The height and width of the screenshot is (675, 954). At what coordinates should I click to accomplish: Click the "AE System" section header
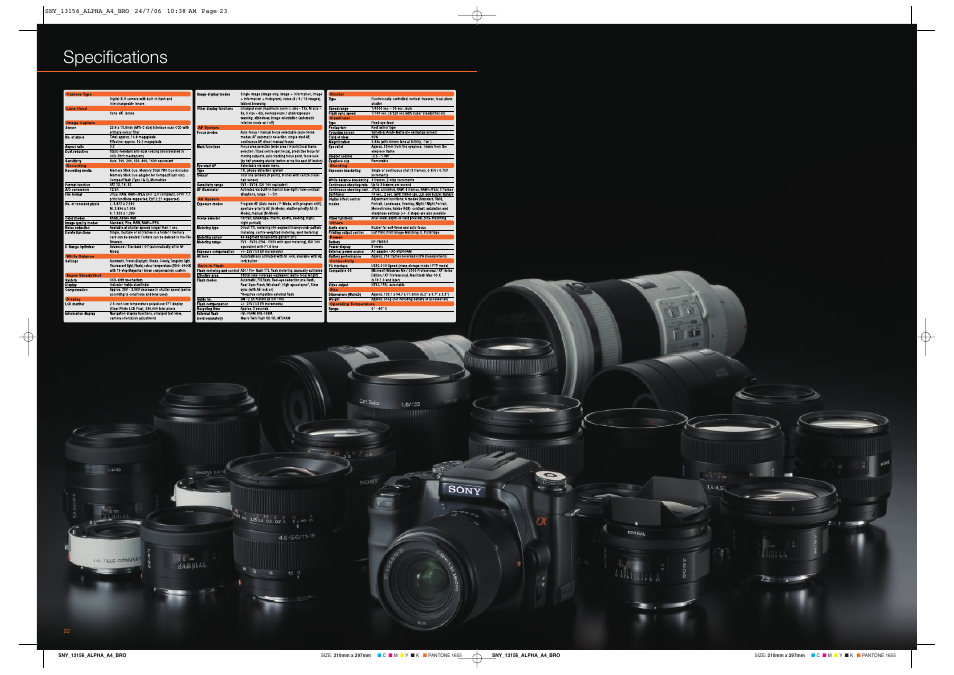tap(259, 199)
